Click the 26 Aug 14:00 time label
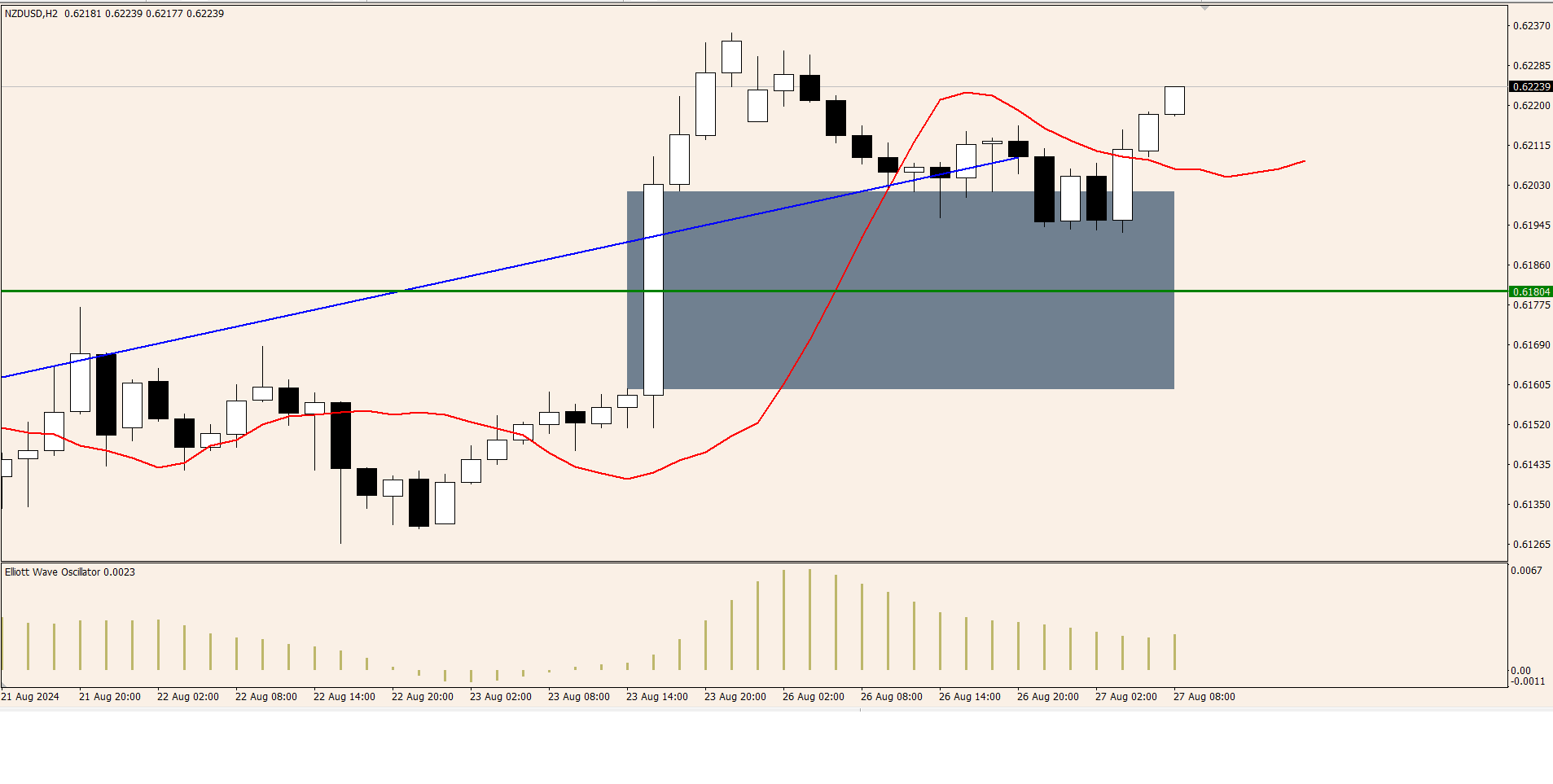The image size is (1553, 784). (x=970, y=697)
